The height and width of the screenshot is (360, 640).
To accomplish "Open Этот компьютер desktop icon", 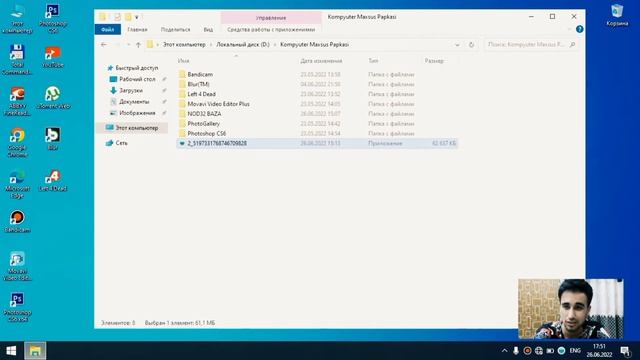I will click(17, 19).
